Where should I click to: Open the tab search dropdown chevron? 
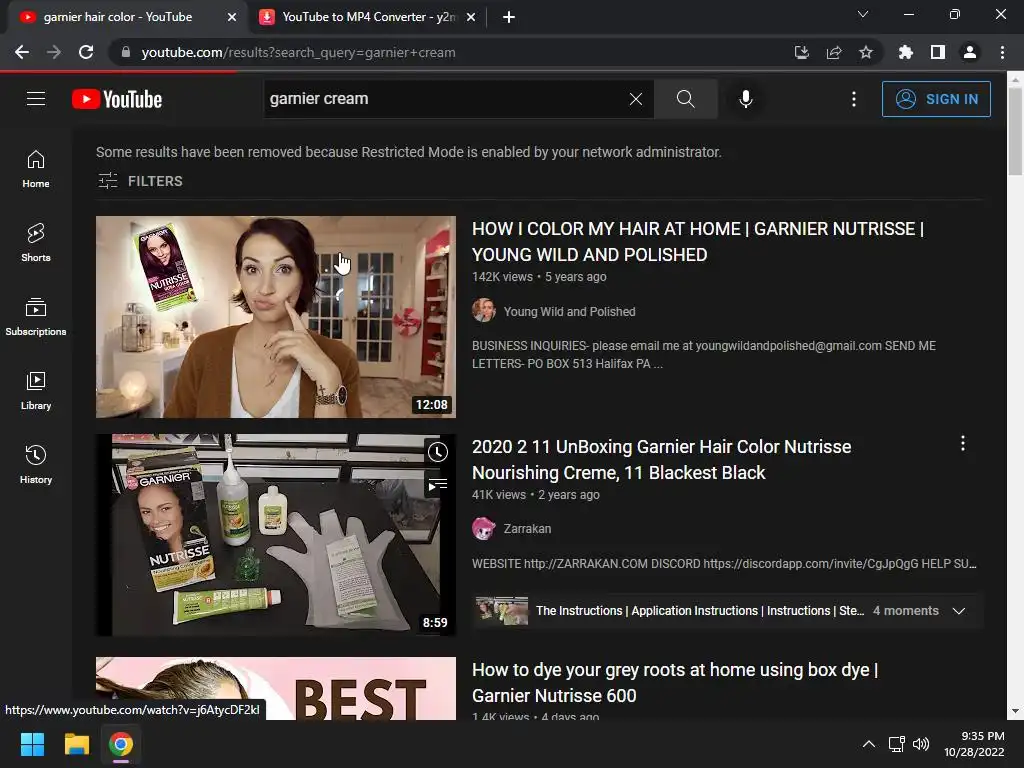click(863, 14)
